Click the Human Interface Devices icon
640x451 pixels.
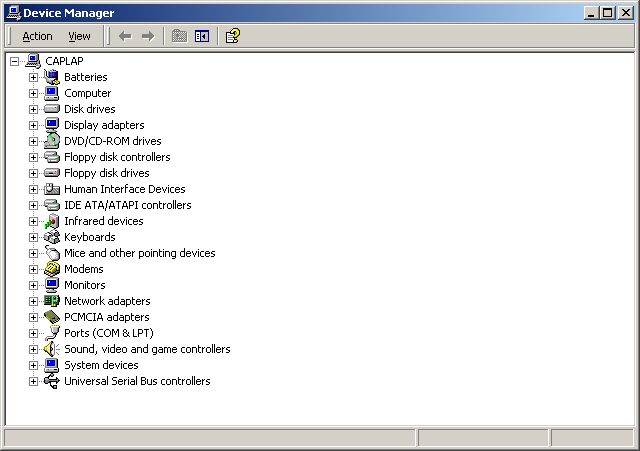pyautogui.click(x=52, y=189)
